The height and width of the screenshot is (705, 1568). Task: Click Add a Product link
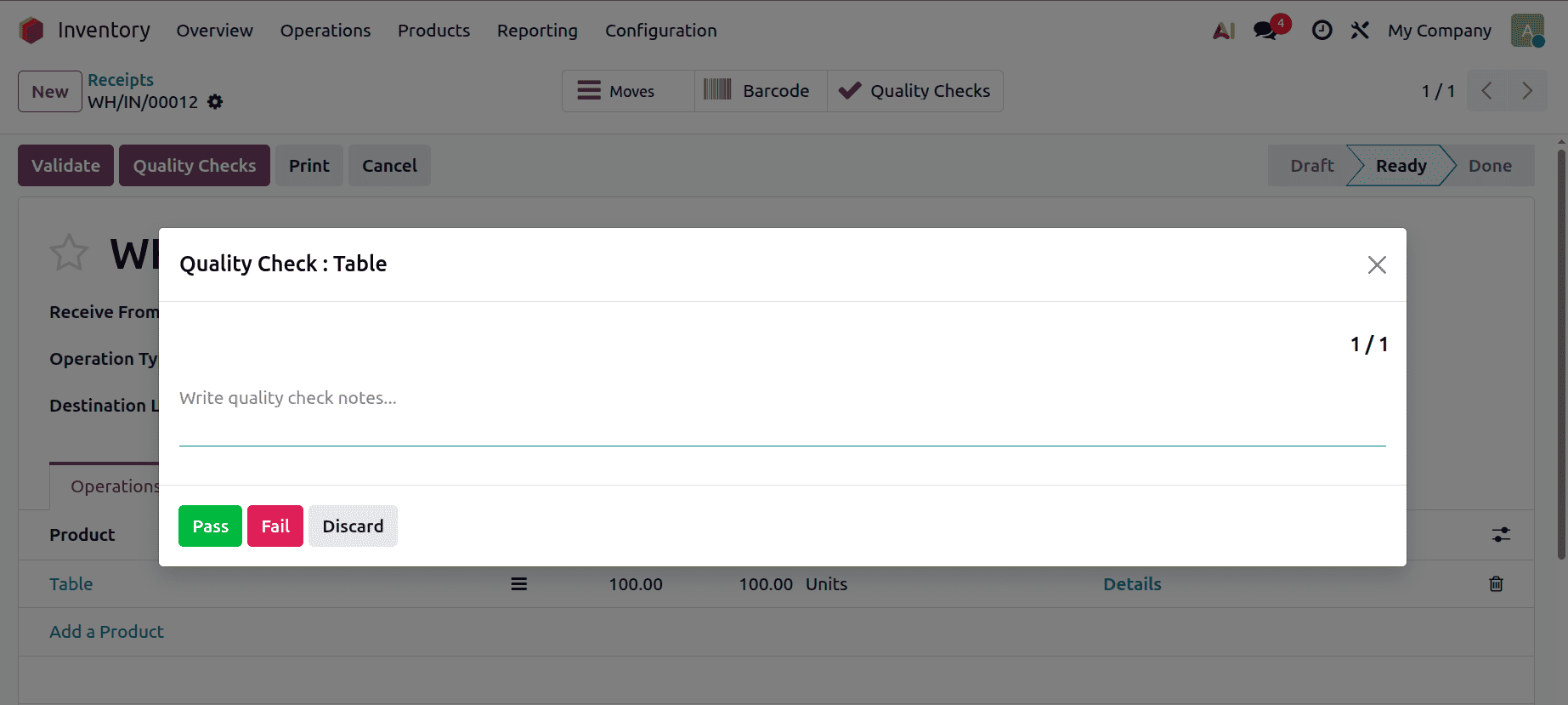[106, 632]
